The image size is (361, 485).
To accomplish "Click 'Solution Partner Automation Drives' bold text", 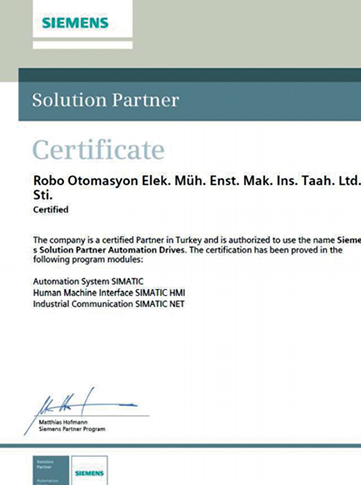I will pos(112,250).
